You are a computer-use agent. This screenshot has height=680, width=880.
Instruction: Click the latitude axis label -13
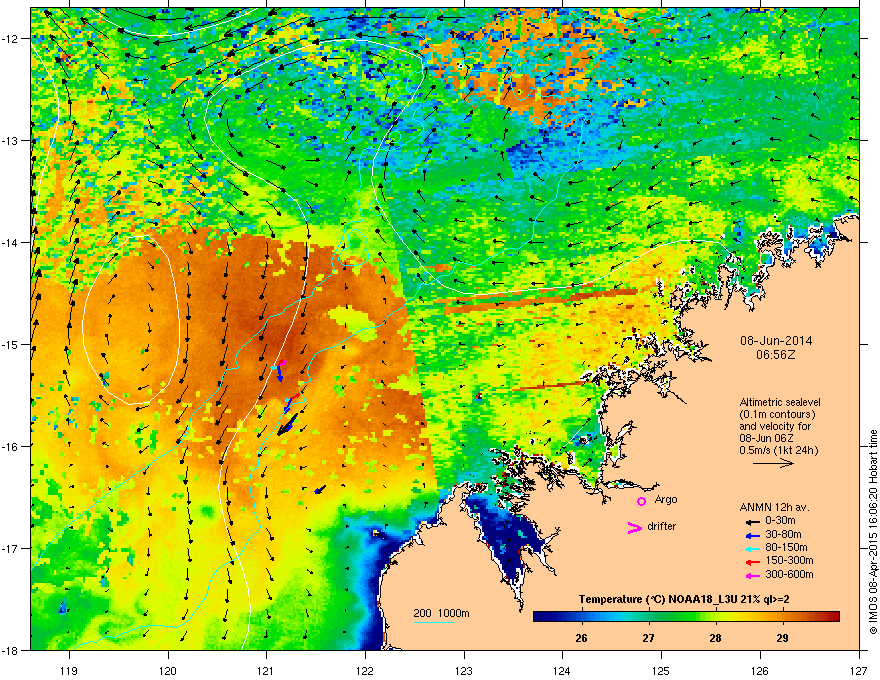coord(10,141)
